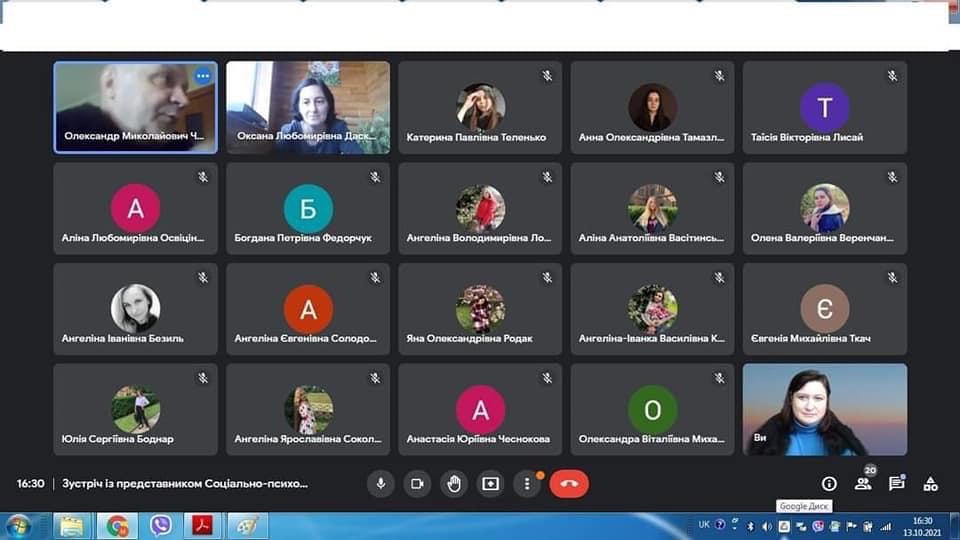Raise your hand in the meeting
The height and width of the screenshot is (540, 960).
pyautogui.click(x=454, y=484)
